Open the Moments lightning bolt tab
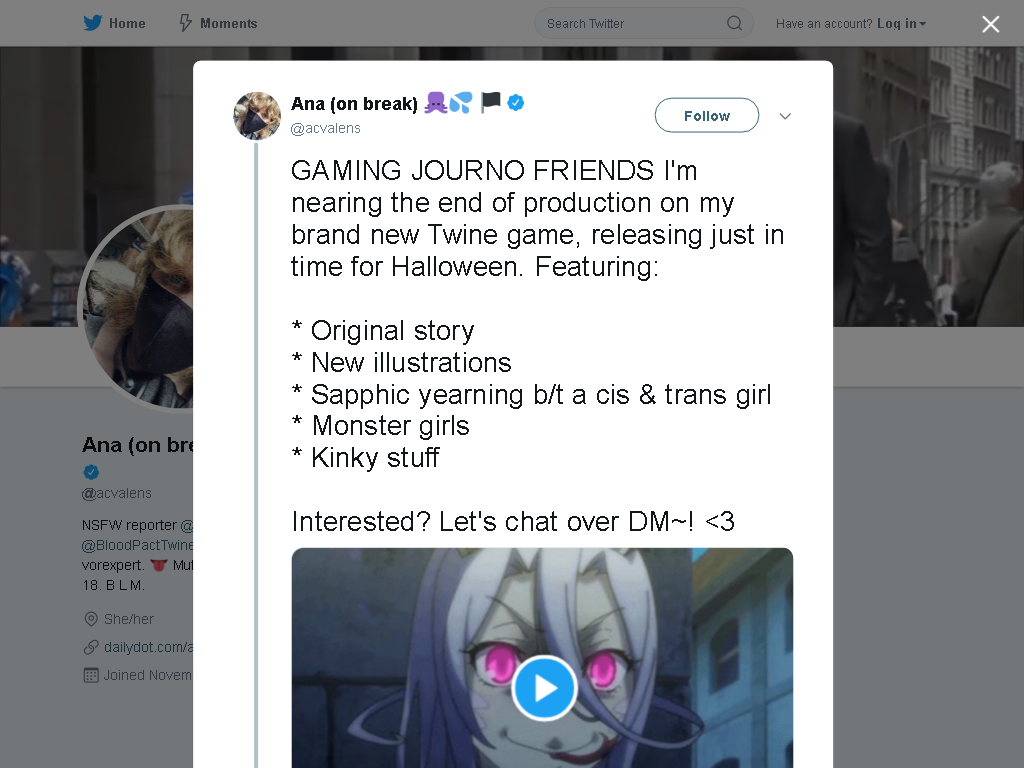Screen dimensions: 1024x768 tap(218, 24)
